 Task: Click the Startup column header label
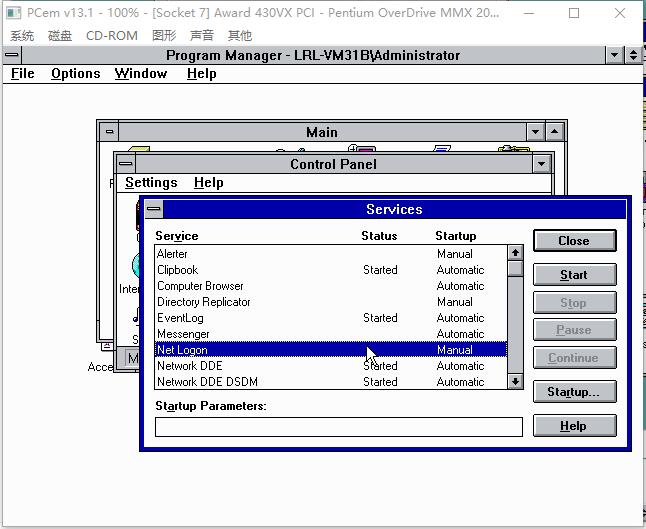[x=456, y=236]
